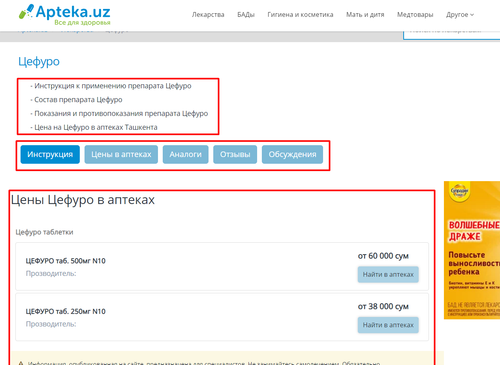Select 'Показания и противопоказания препарата Цефуро' line

(x=121, y=114)
